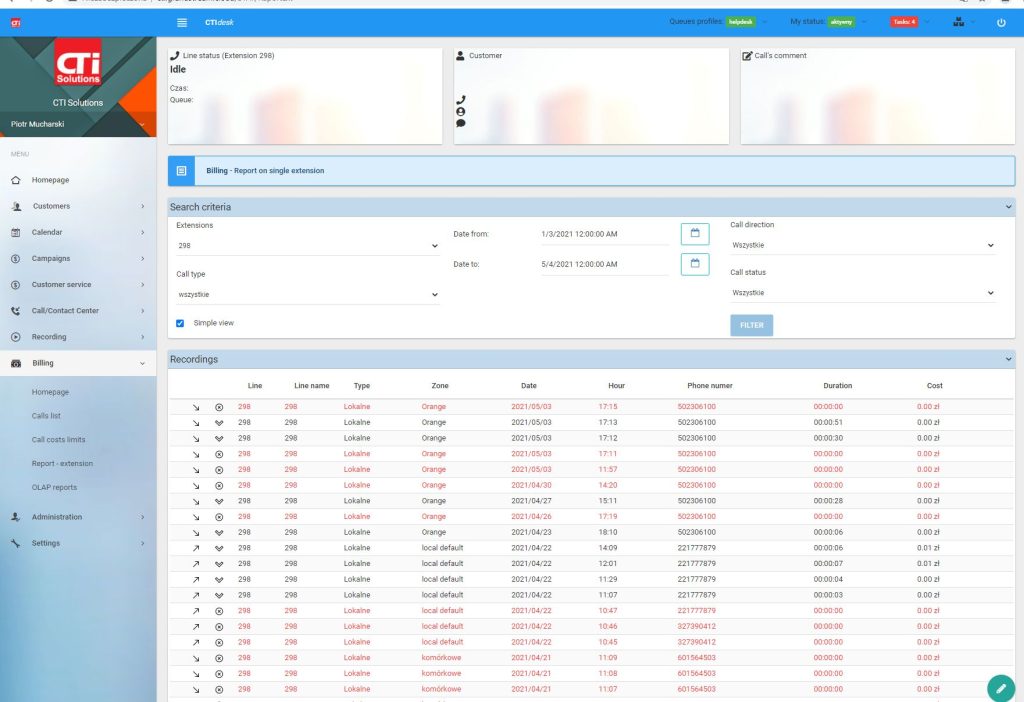1024x702 pixels.
Task: Click the network nodes icon in top bar
Action: (x=959, y=22)
